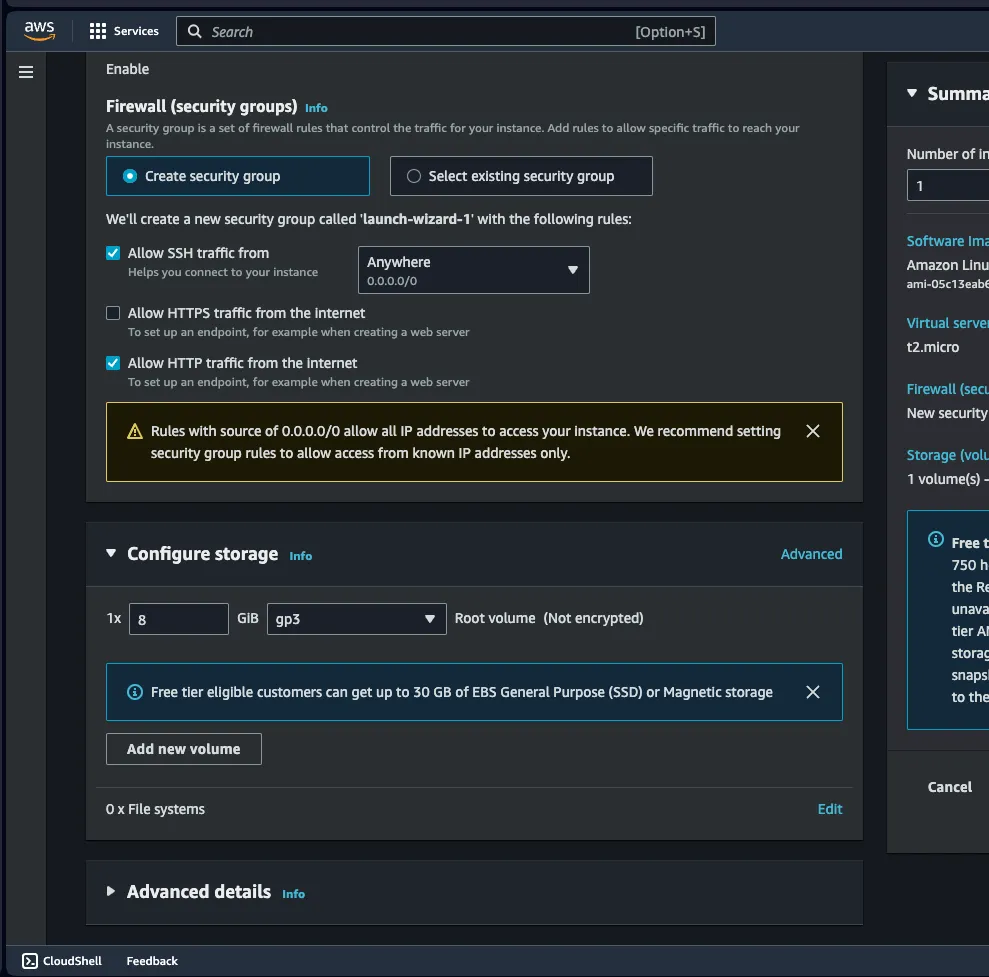Dismiss the 0.0.0.0/0 warning banner
Viewport: 989px width, 977px height.
click(x=812, y=431)
